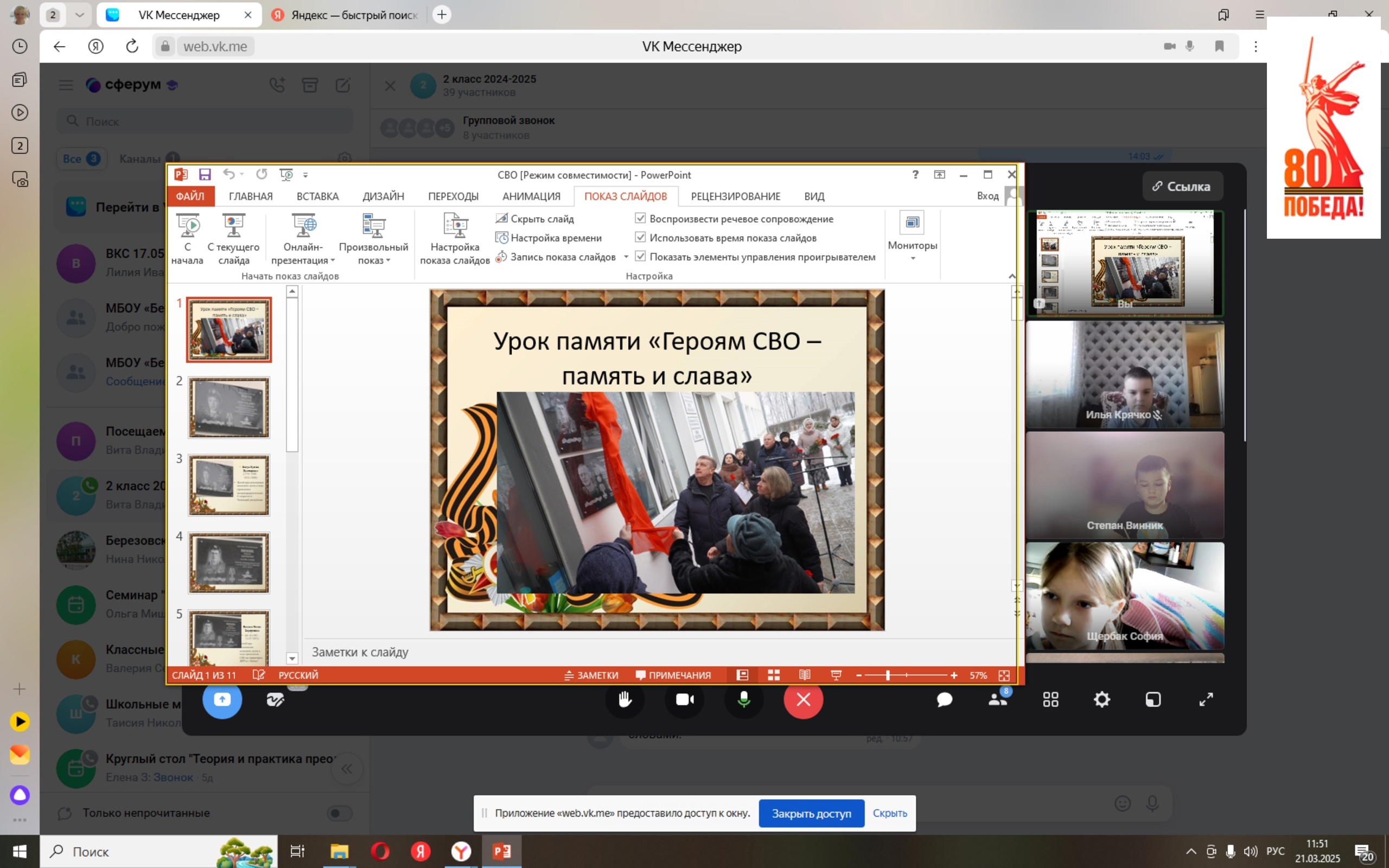Uncheck Показать элементы управления проигрывателем checkbox
Screen dimensions: 1389x868
point(640,256)
